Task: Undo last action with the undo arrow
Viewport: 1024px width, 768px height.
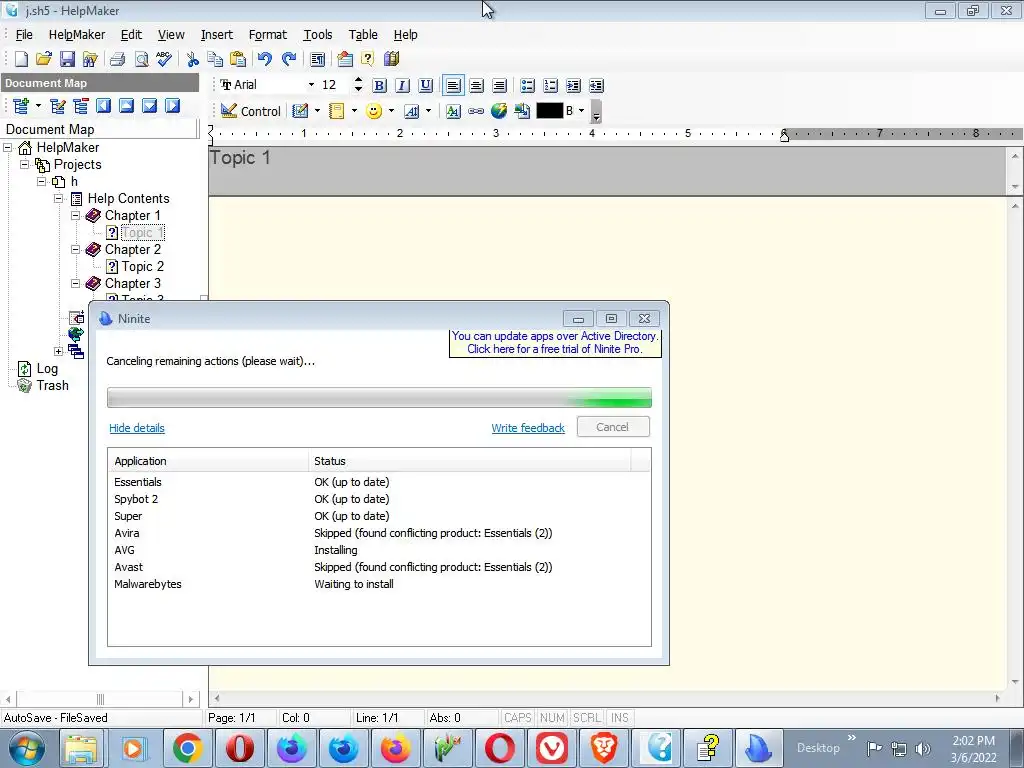Action: (264, 59)
